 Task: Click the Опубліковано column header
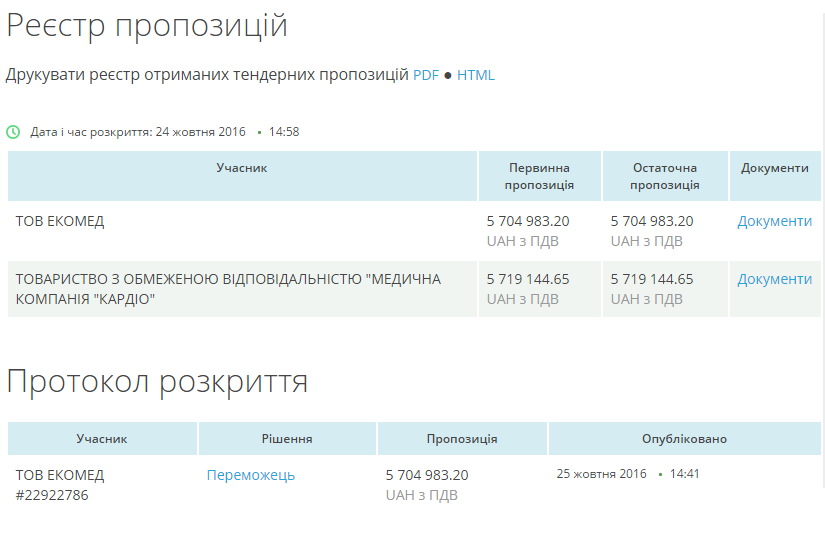tap(684, 439)
